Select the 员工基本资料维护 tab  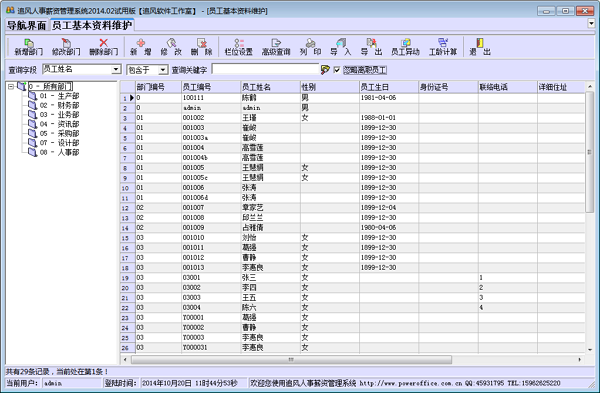coord(92,26)
